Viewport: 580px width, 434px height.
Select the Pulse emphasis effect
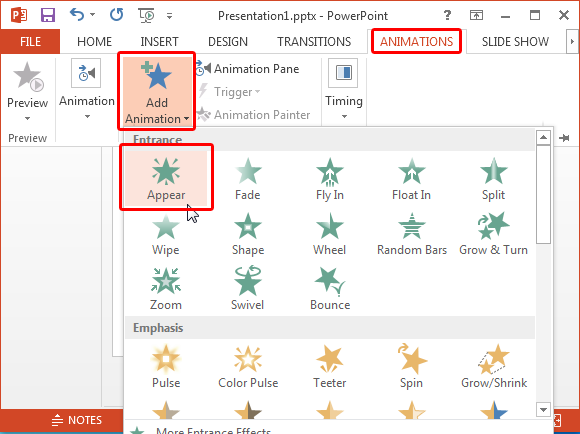pyautogui.click(x=166, y=366)
